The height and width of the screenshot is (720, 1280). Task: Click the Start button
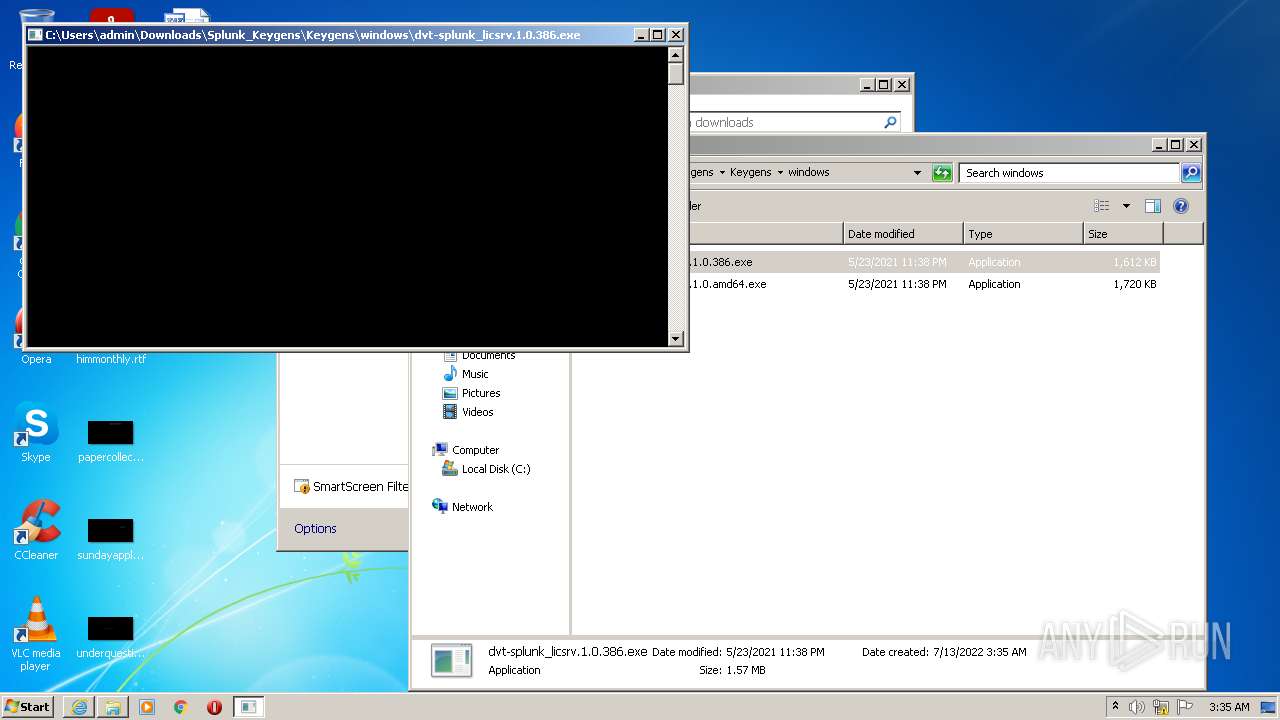pos(27,707)
